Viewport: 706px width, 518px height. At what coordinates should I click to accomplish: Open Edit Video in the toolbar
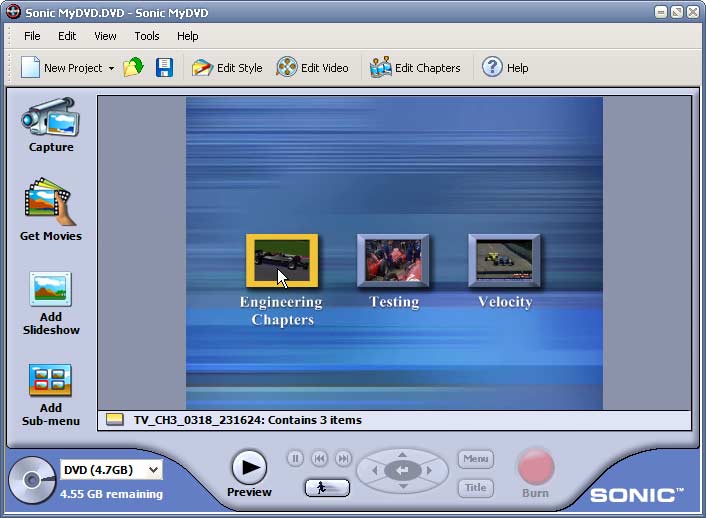tap(312, 68)
